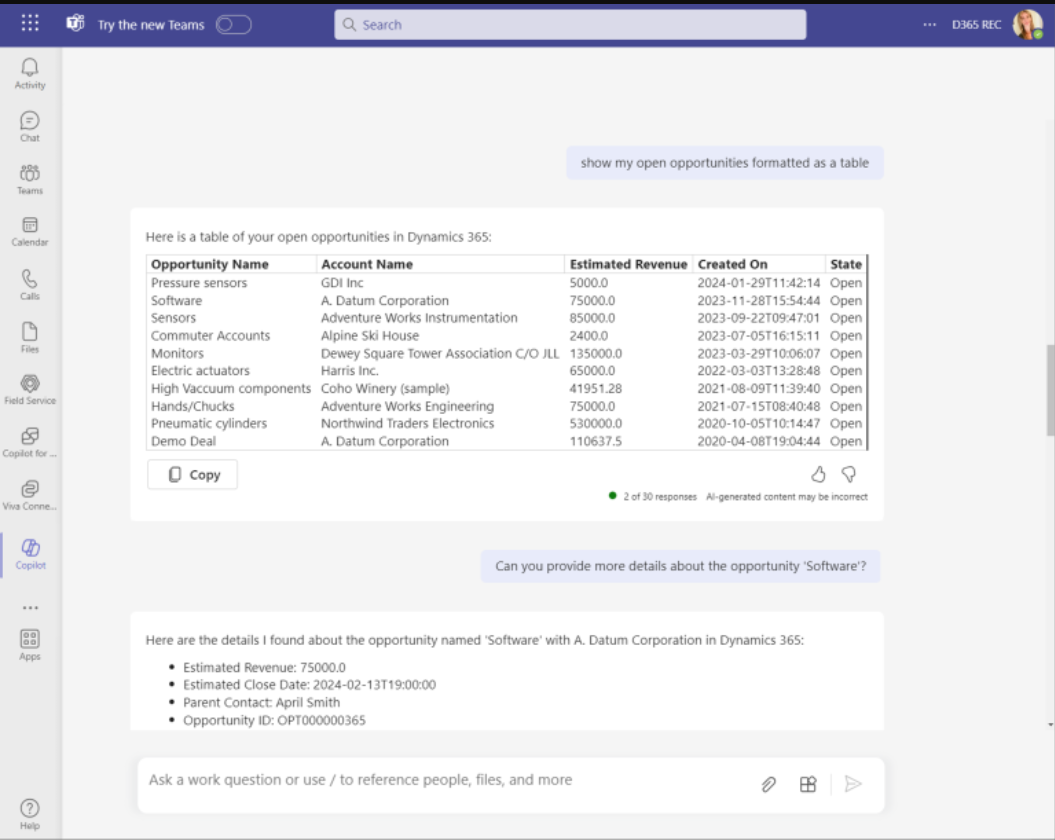Click the Parent Contact: April Smith line
The image size is (1055, 840).
click(x=261, y=702)
